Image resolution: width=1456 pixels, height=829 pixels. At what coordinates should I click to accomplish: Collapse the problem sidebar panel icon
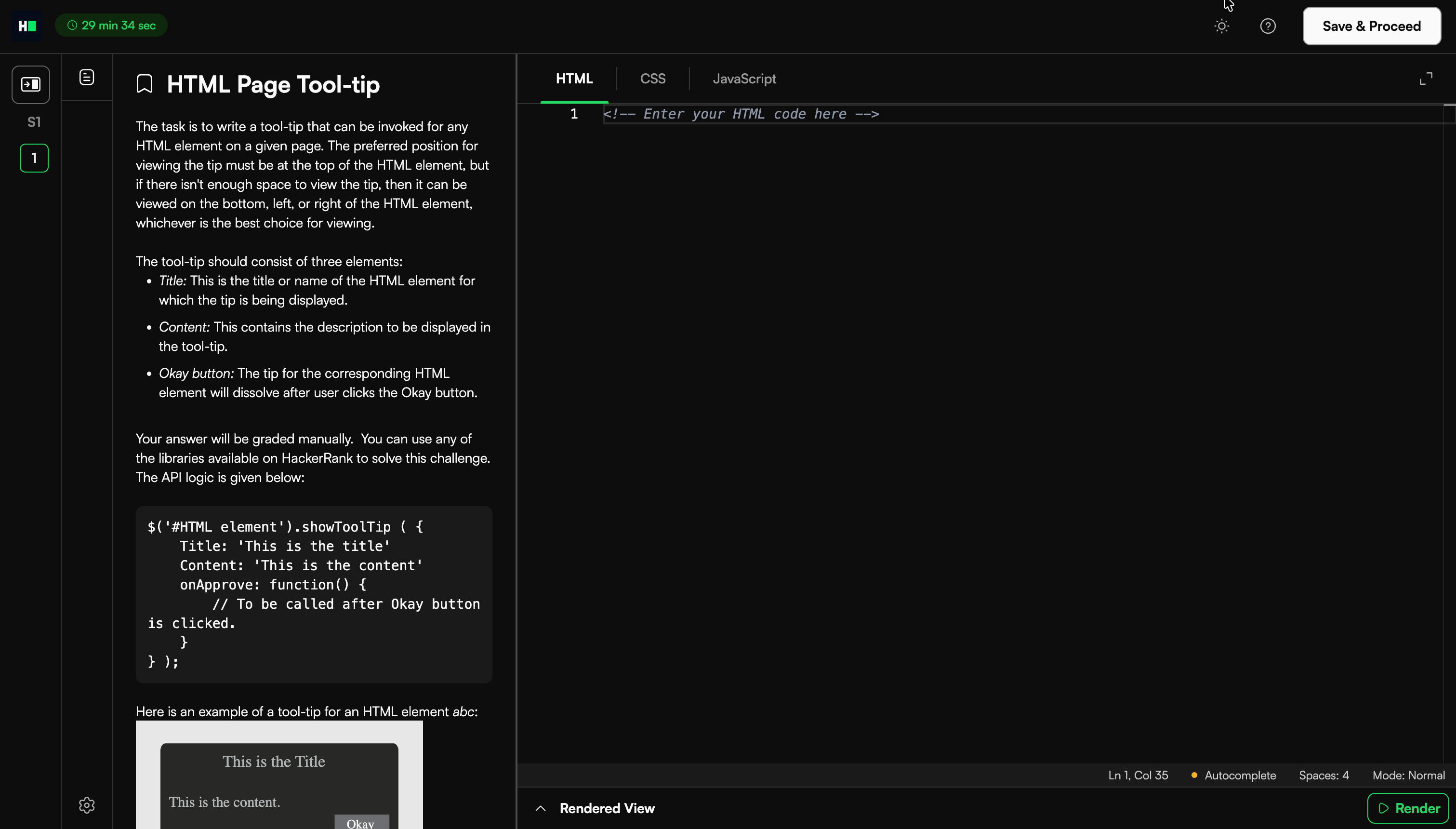coord(31,84)
